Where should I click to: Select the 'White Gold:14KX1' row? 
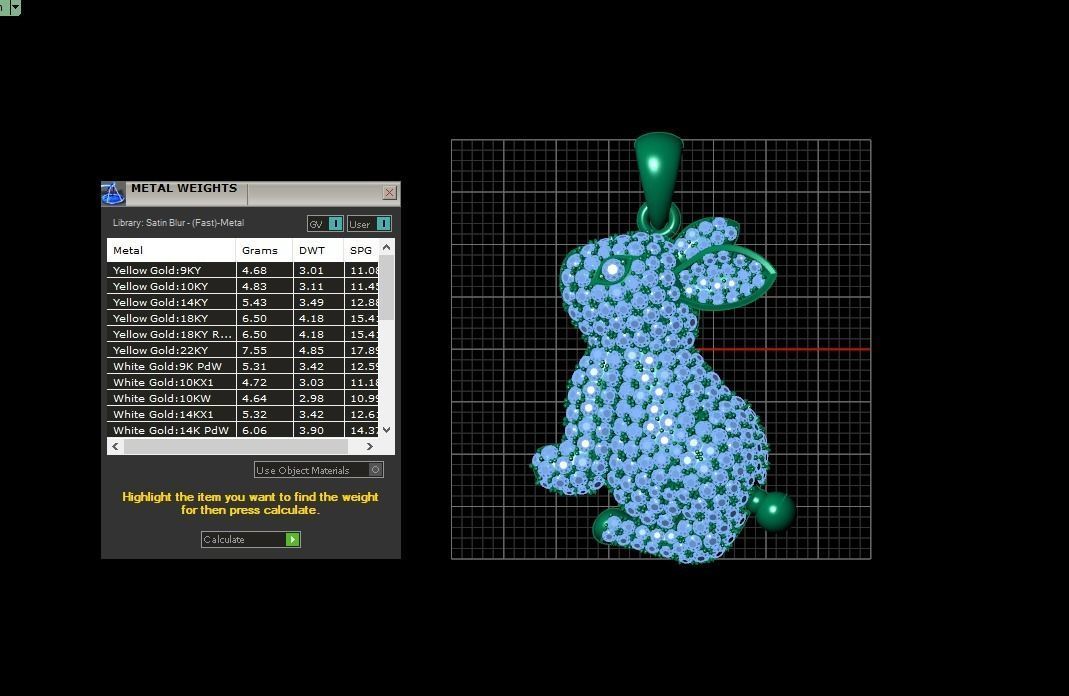(x=242, y=414)
